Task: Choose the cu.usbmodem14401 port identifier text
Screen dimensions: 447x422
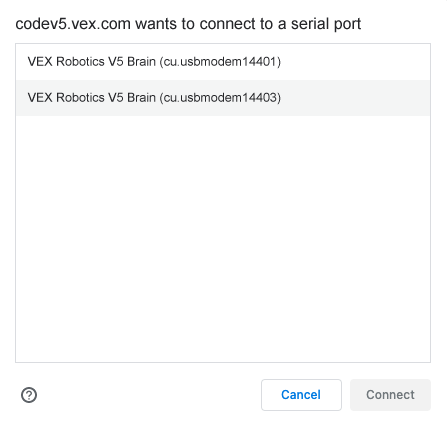Action: pos(220,62)
